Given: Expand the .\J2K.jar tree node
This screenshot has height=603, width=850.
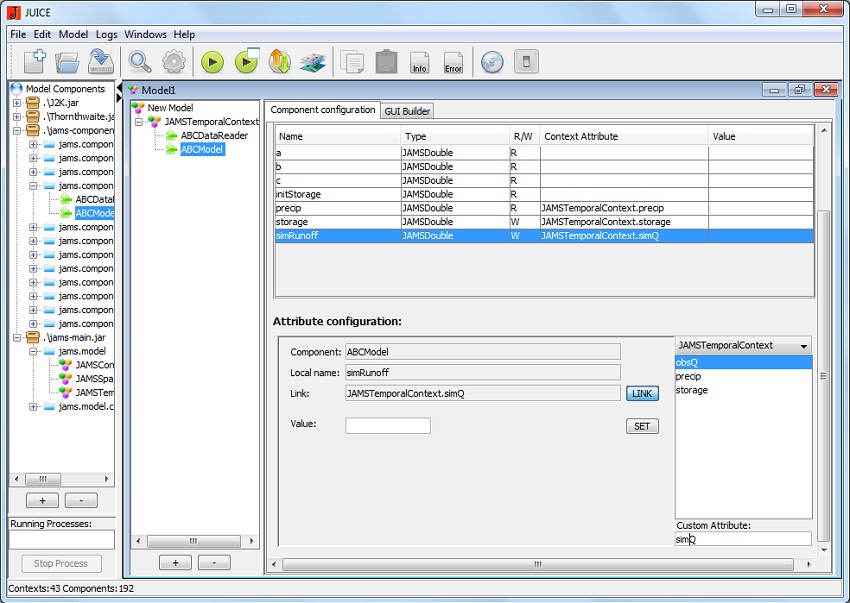Looking at the screenshot, I should pos(17,103).
